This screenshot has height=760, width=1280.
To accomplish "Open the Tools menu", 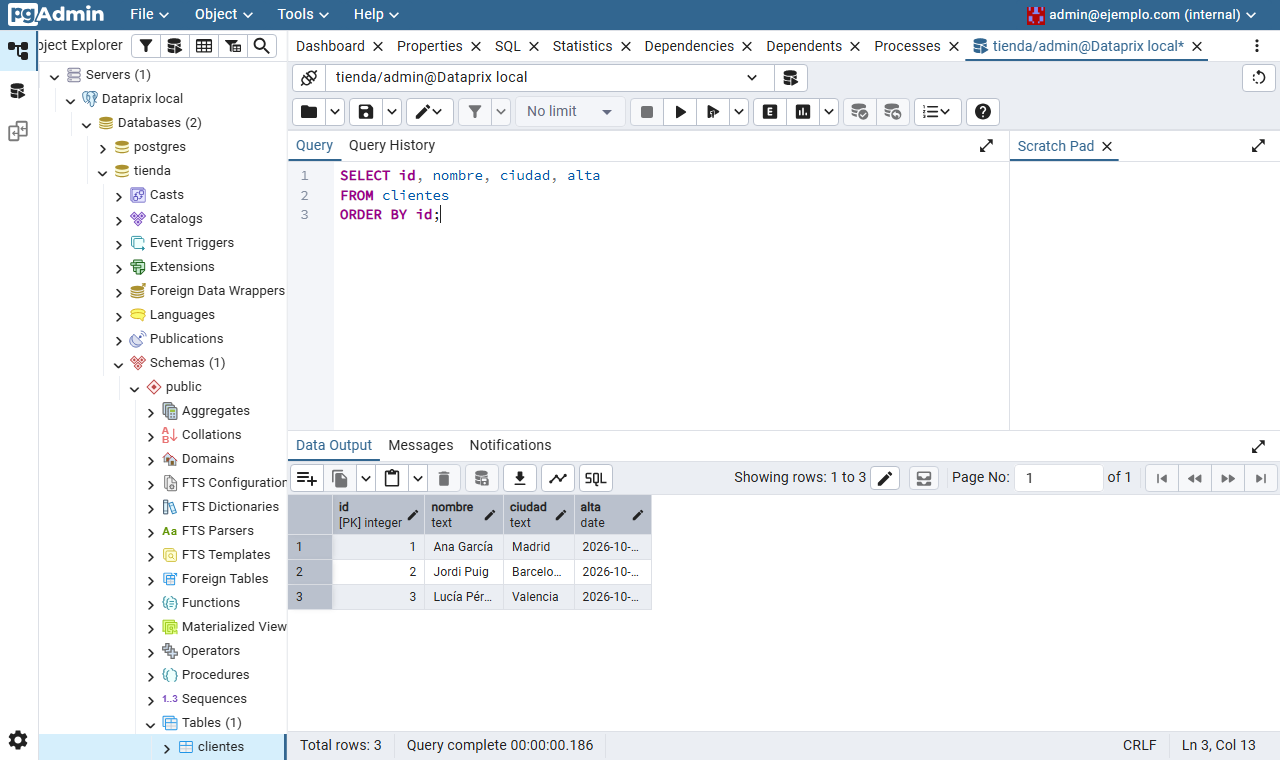I will tap(305, 14).
